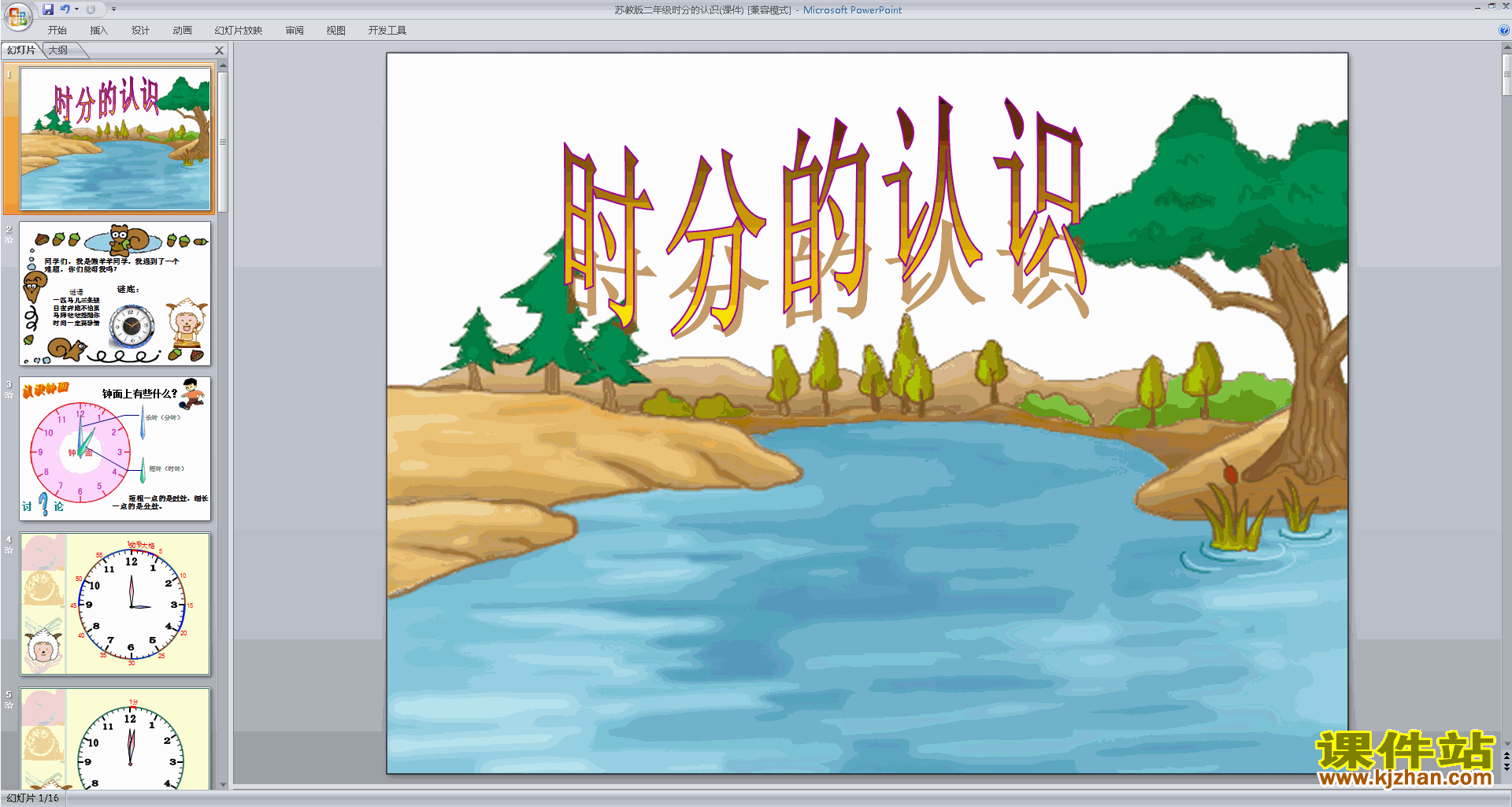Image resolution: width=1512 pixels, height=807 pixels.
Task: Switch to the 幻灯片 pane tab
Action: pos(21,50)
